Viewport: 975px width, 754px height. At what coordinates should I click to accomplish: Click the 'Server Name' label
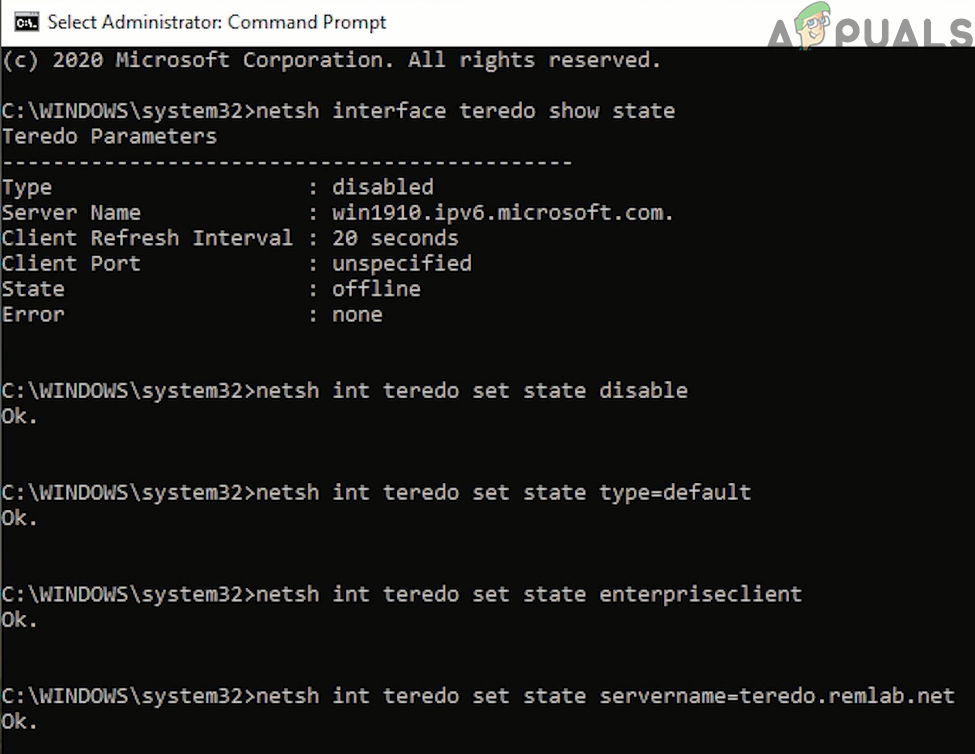71,212
